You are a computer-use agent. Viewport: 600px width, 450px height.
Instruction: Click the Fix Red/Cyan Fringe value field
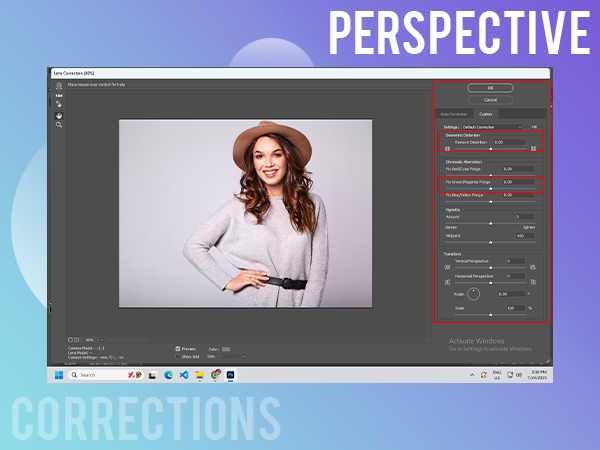click(x=518, y=169)
